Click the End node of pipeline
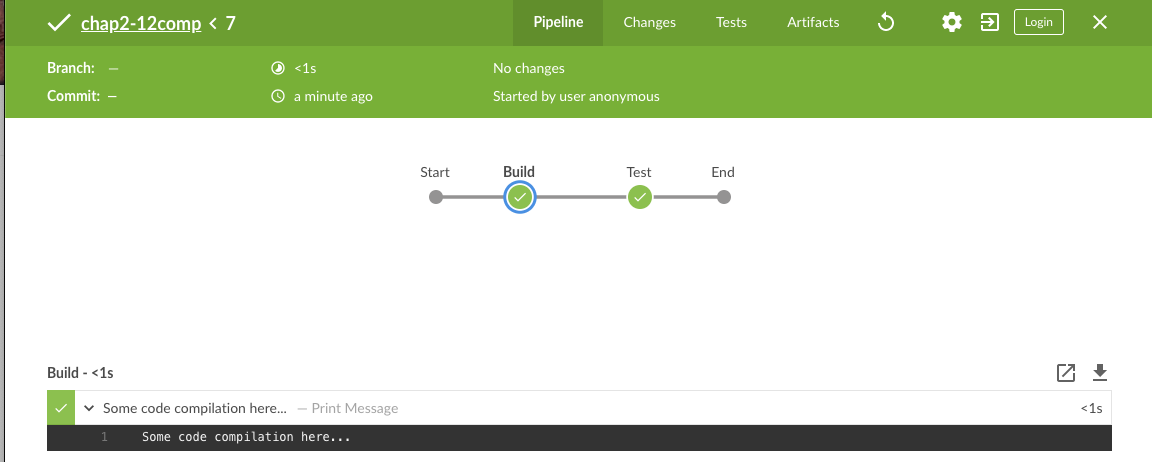This screenshot has width=1152, height=462. click(724, 197)
